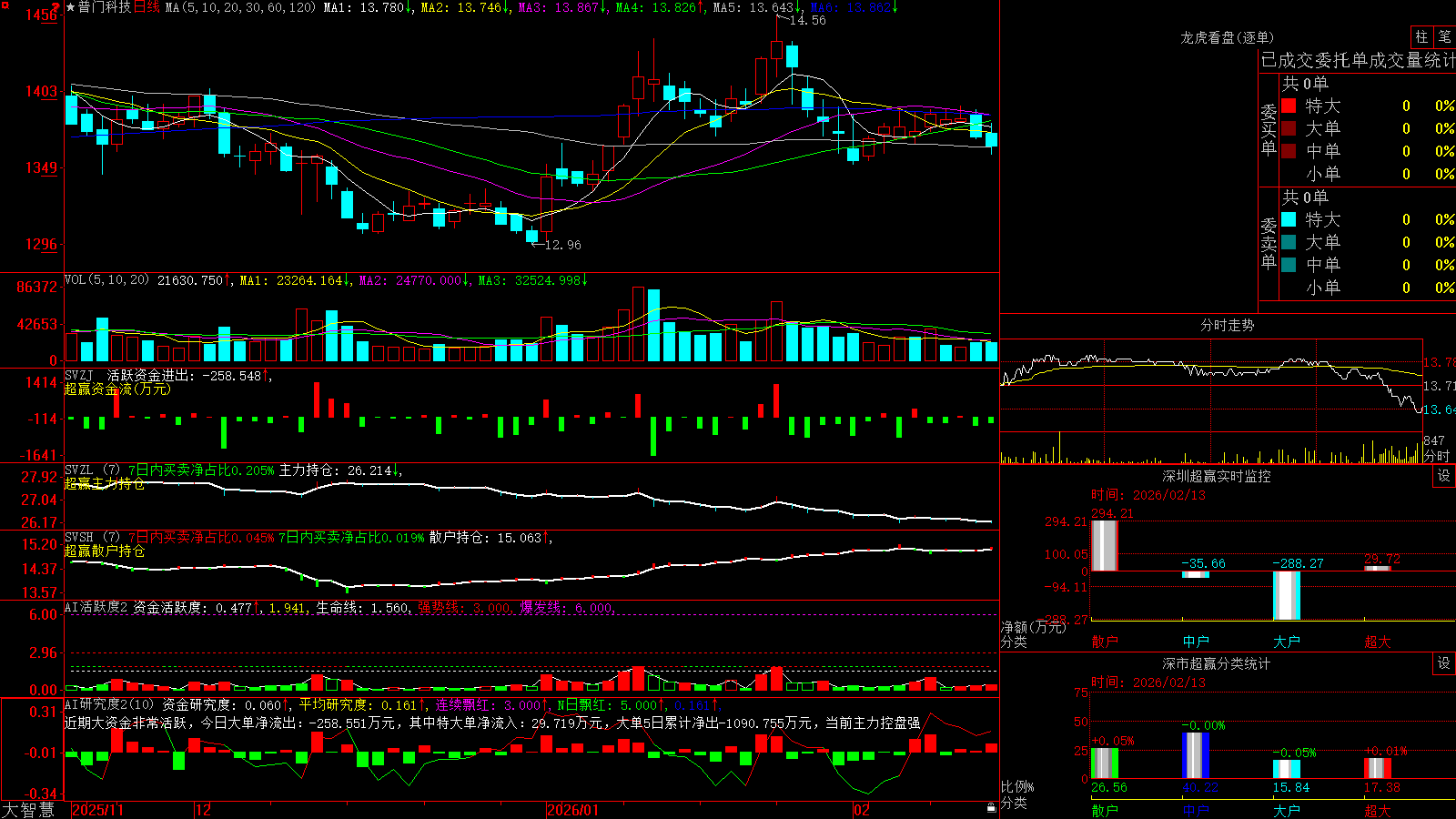The image size is (1456, 819).
Task: Click the 委卖单 section label
Action: 1269,244
